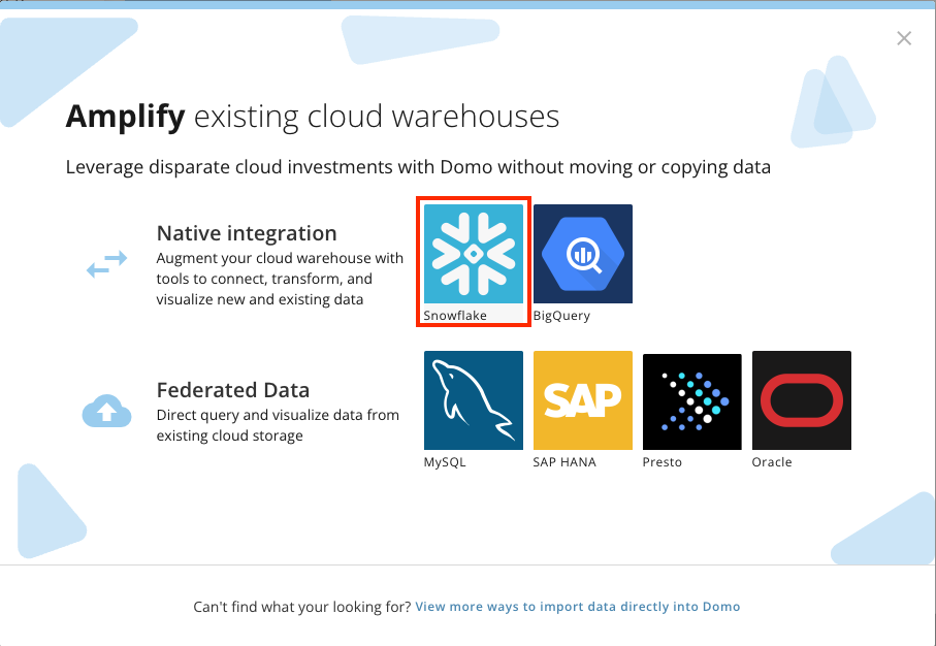Click the Oracle caption text

pyautogui.click(x=772, y=463)
